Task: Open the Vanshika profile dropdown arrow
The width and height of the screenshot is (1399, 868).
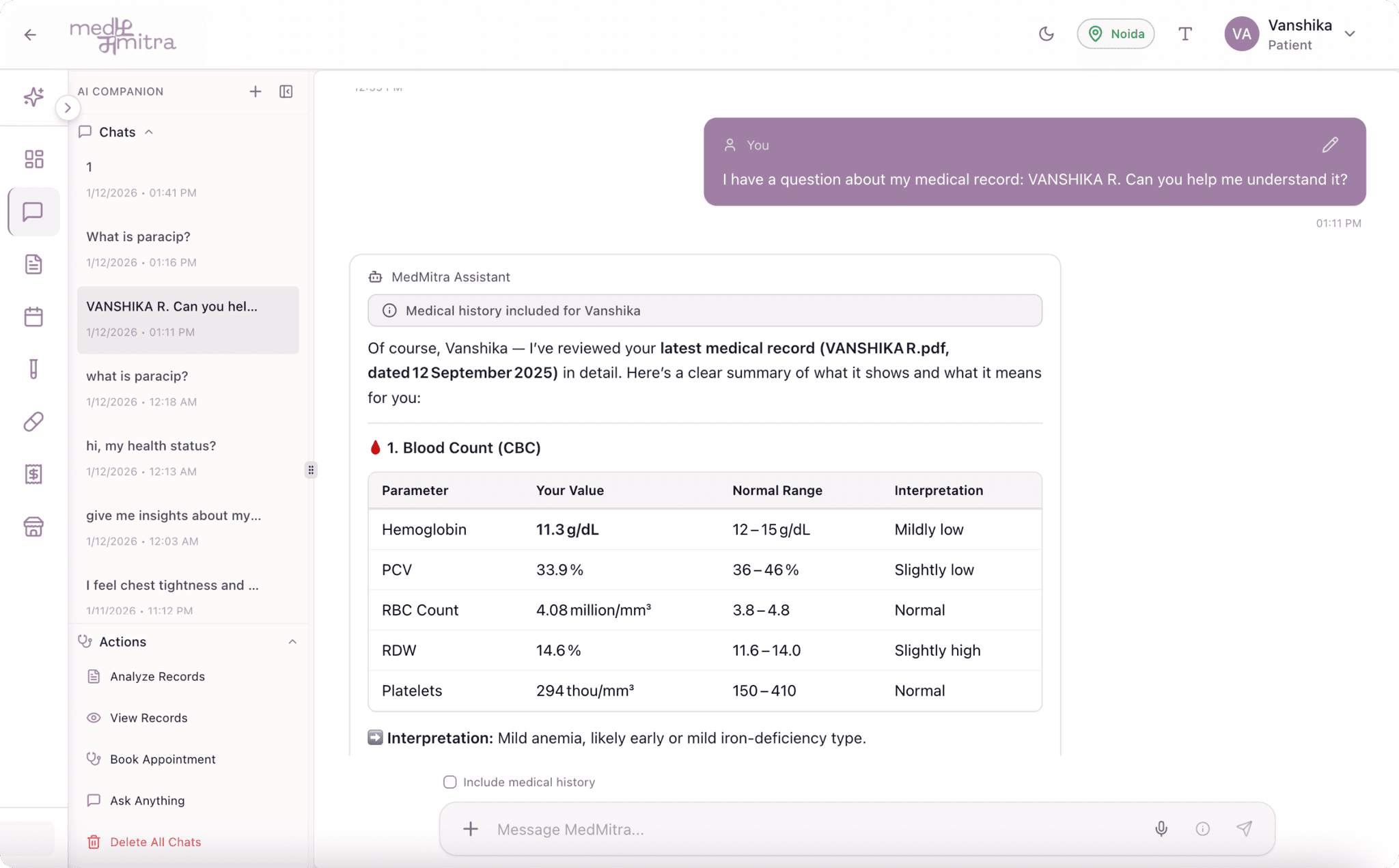Action: [x=1350, y=33]
